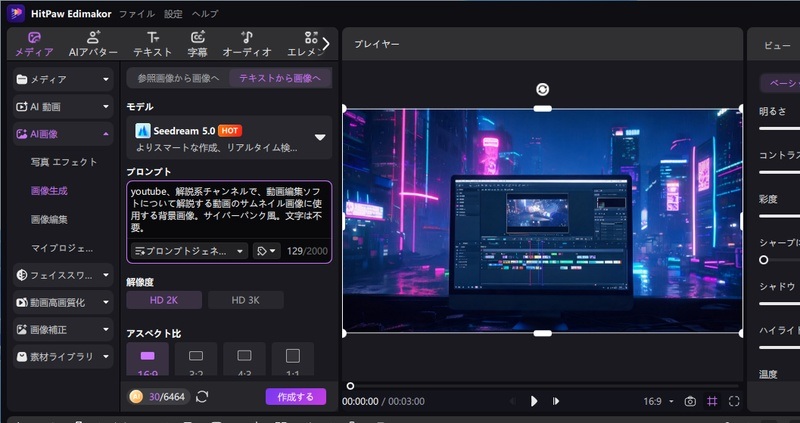Expand the メディア sidebar section

[63, 79]
